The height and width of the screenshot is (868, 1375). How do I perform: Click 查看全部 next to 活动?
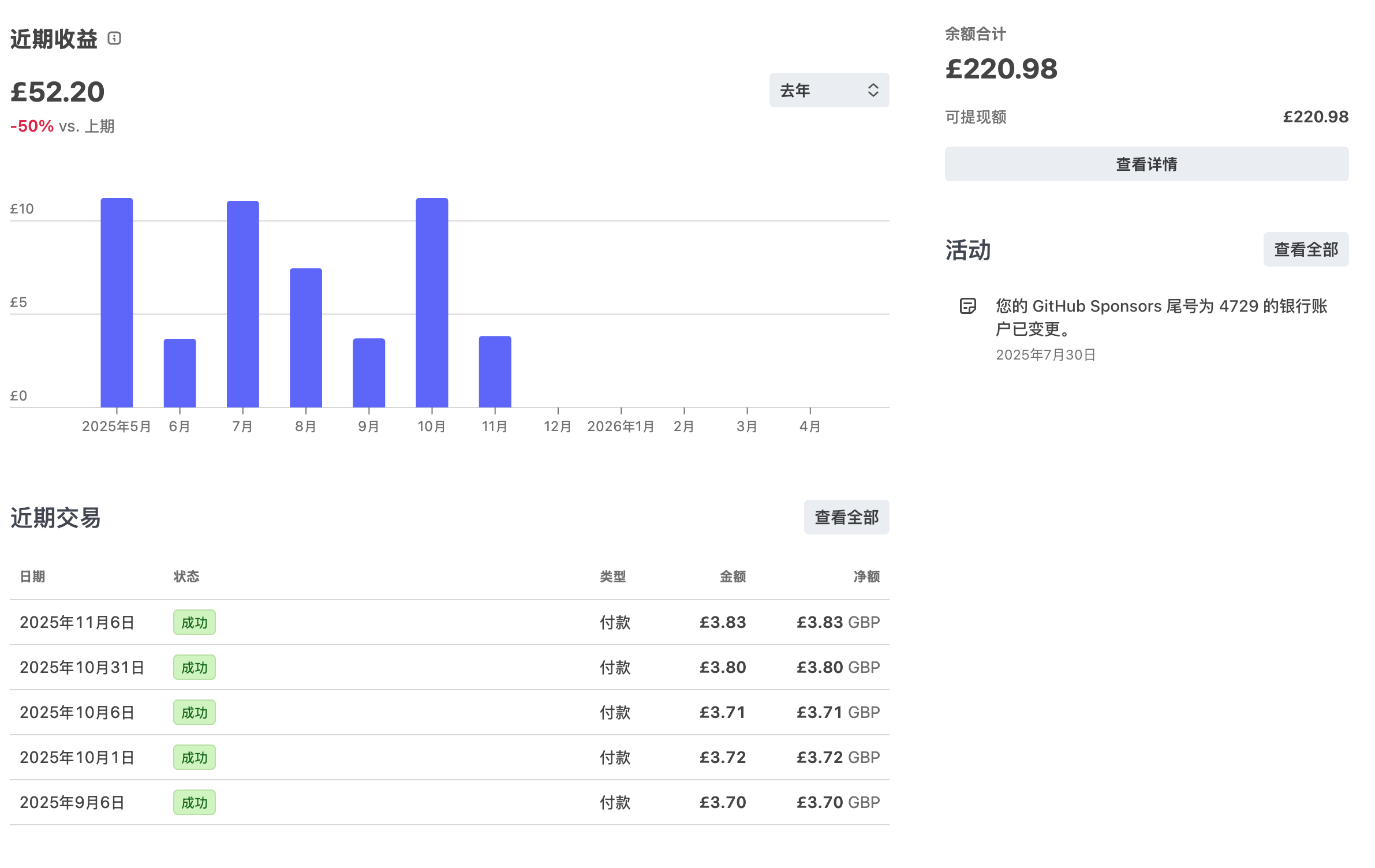(1305, 250)
